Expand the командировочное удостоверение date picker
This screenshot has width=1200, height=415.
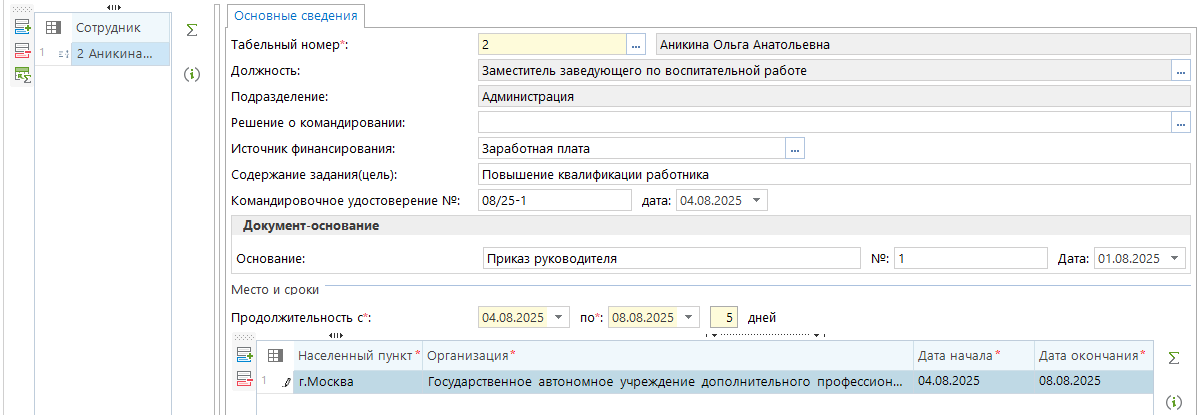756,201
